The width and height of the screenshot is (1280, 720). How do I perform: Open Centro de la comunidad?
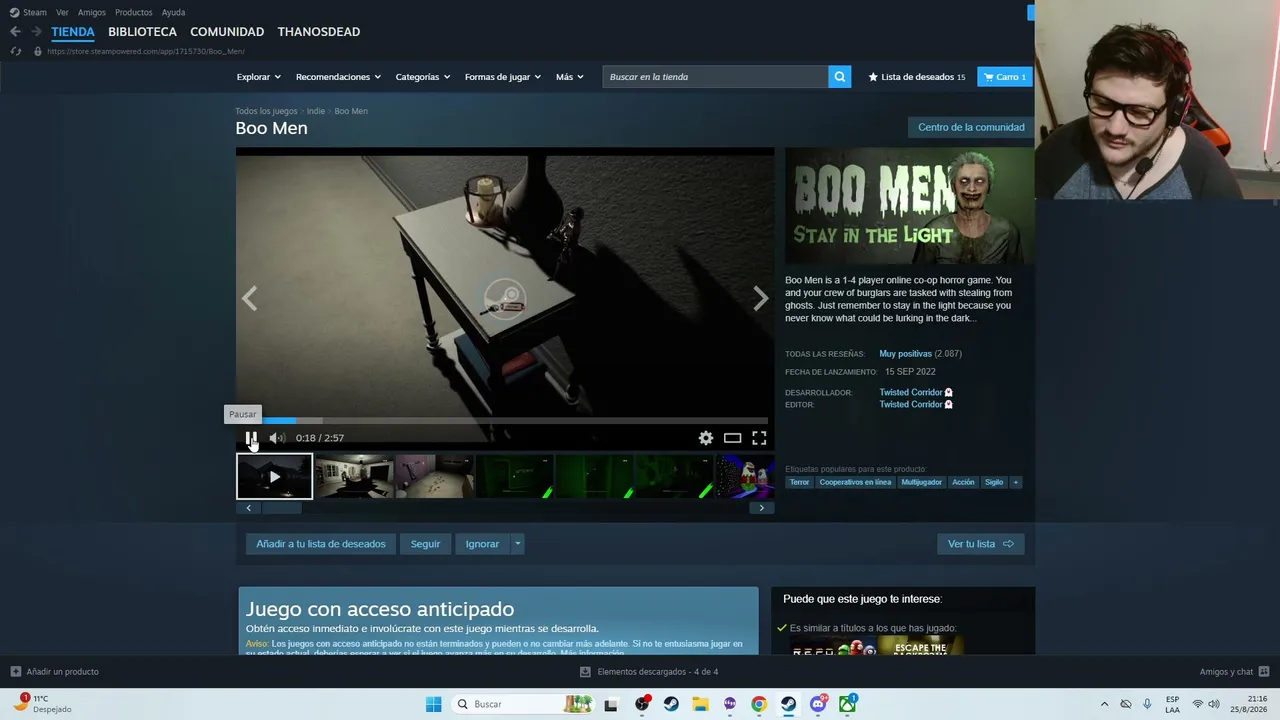[971, 127]
